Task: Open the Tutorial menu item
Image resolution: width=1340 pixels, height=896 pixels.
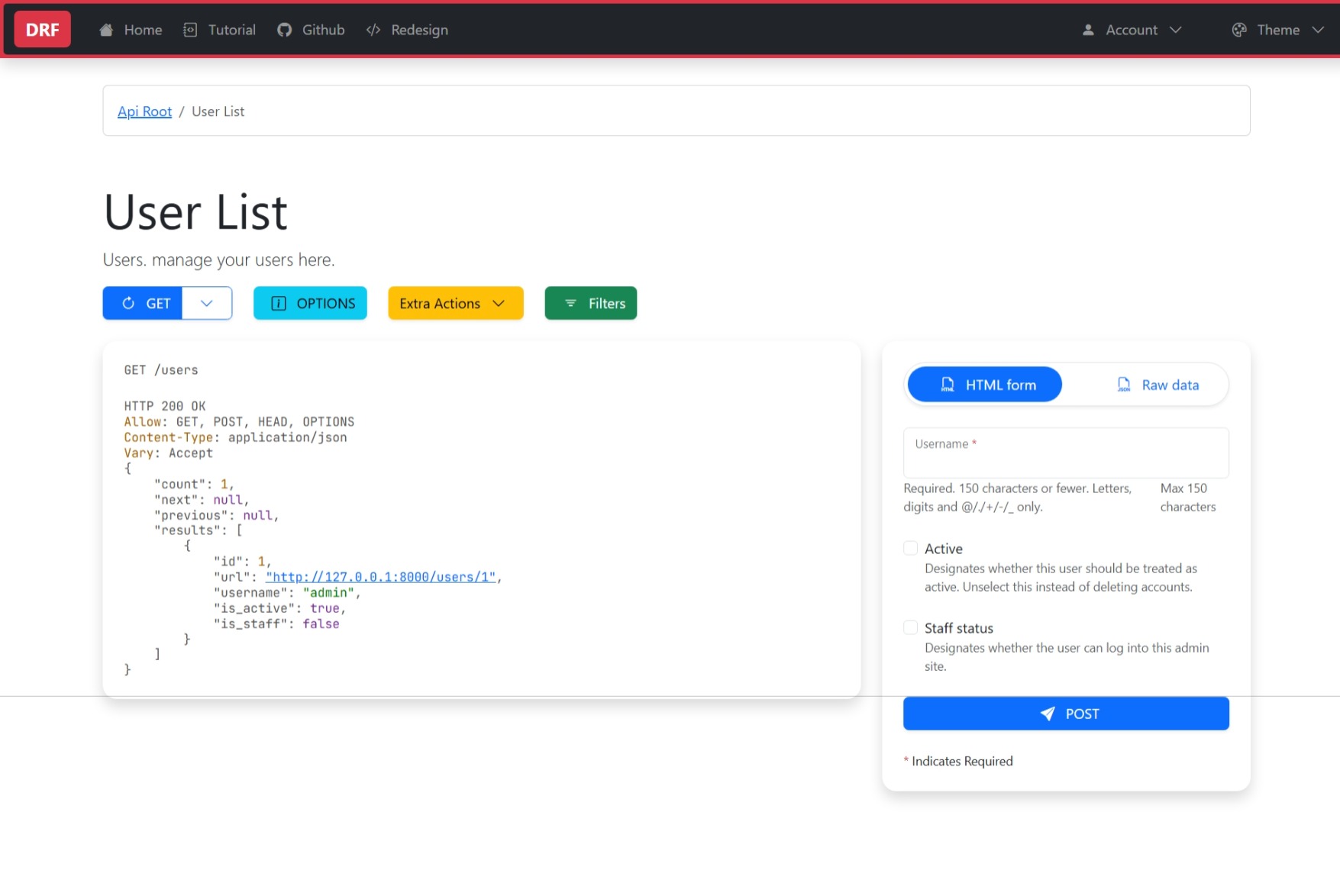Action: (x=231, y=29)
